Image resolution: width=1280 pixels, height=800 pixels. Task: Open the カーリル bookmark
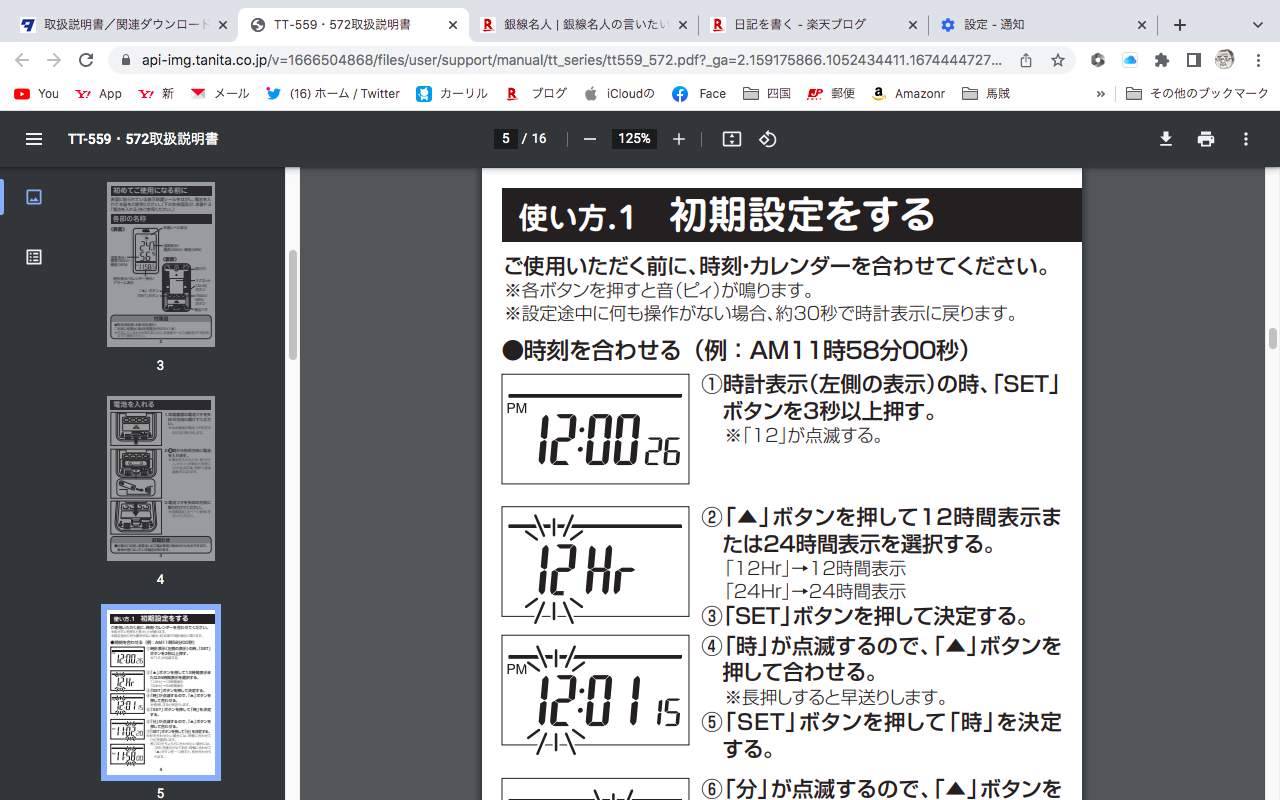(x=452, y=94)
